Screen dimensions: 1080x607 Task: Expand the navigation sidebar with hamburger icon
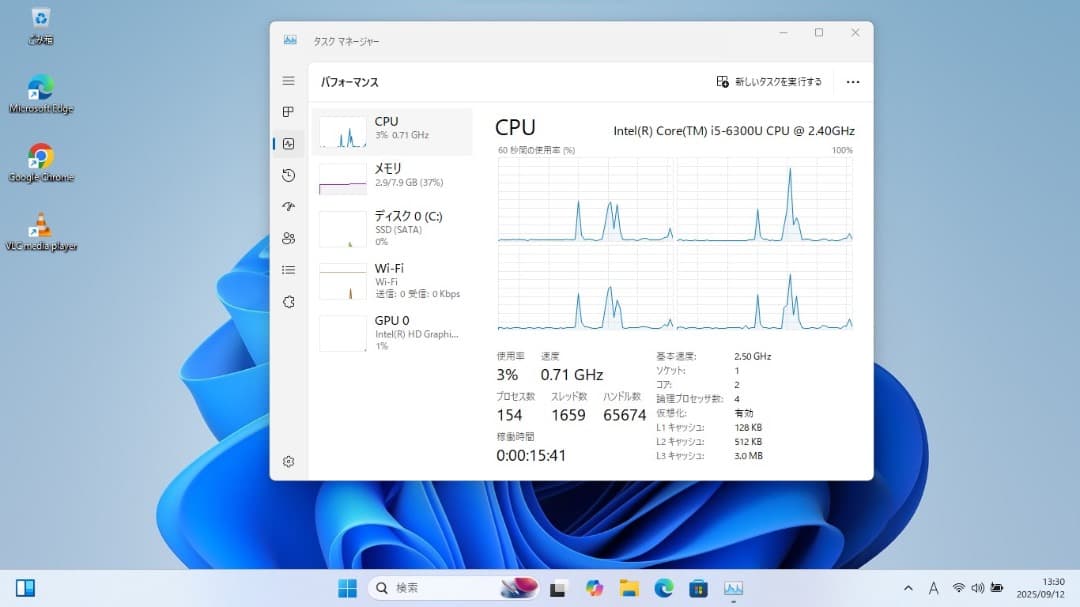pyautogui.click(x=288, y=80)
